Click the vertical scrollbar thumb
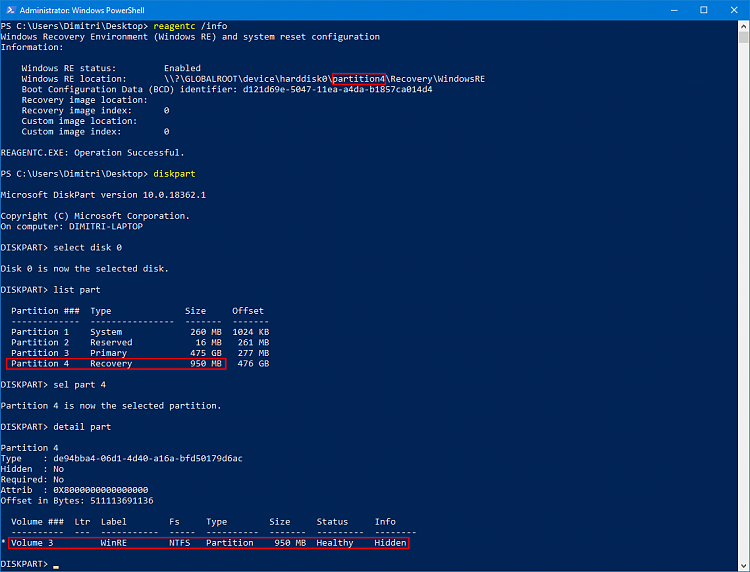 pos(743,37)
